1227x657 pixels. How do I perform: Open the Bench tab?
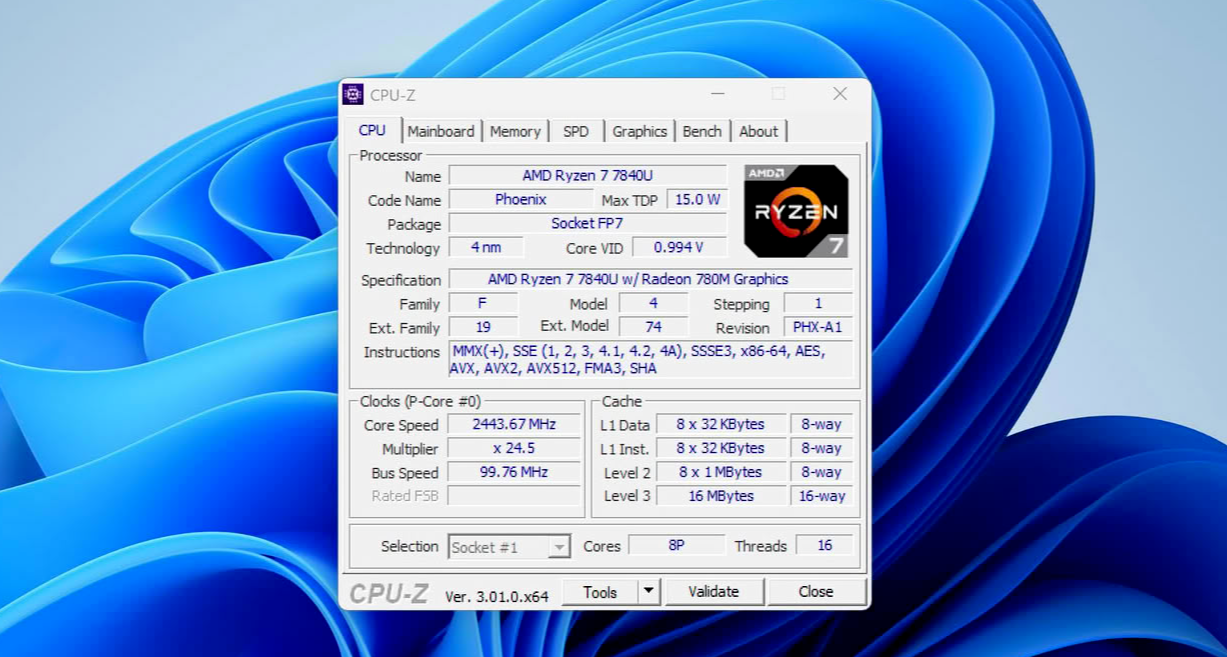coord(702,131)
